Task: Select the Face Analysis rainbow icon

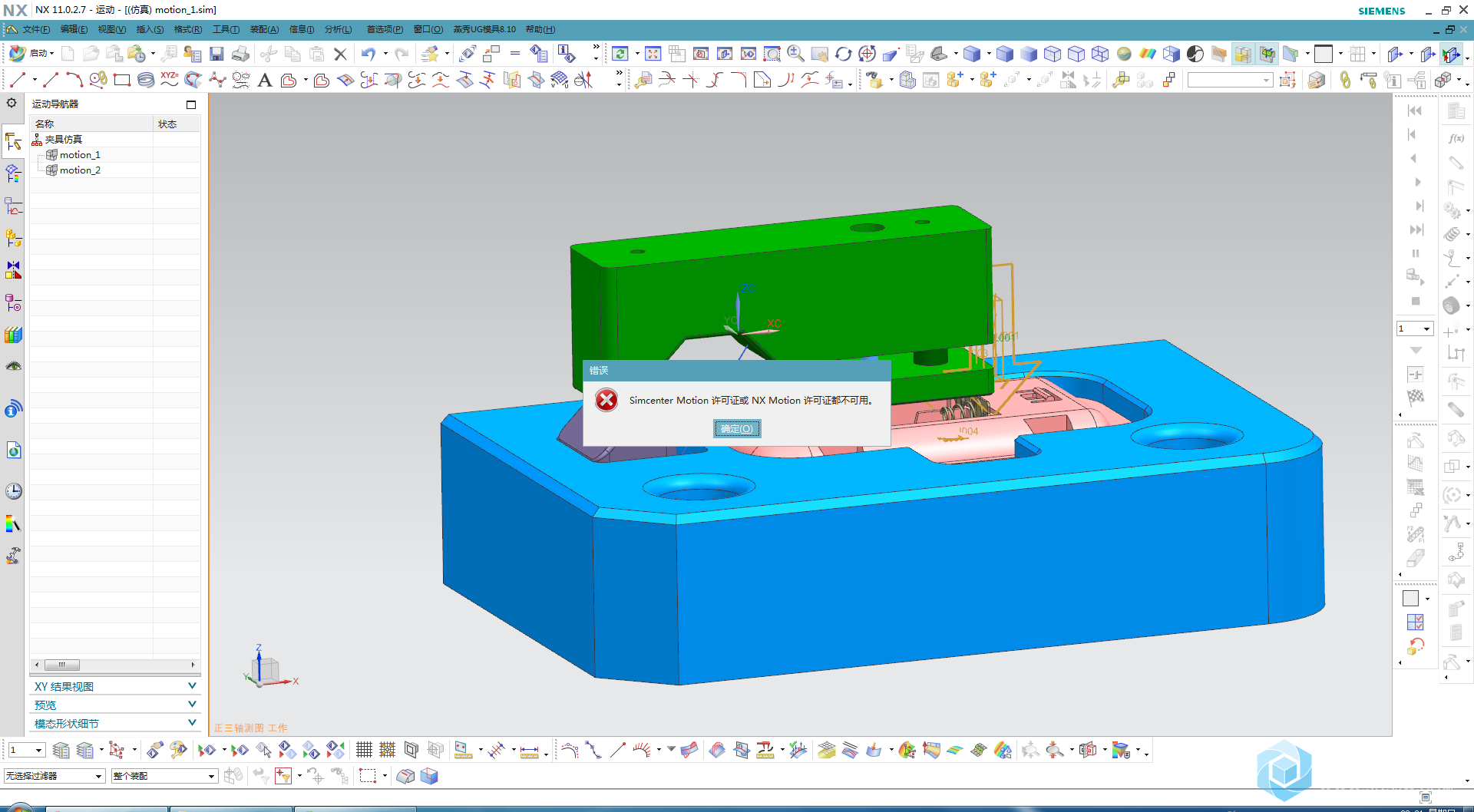Action: tap(1148, 54)
